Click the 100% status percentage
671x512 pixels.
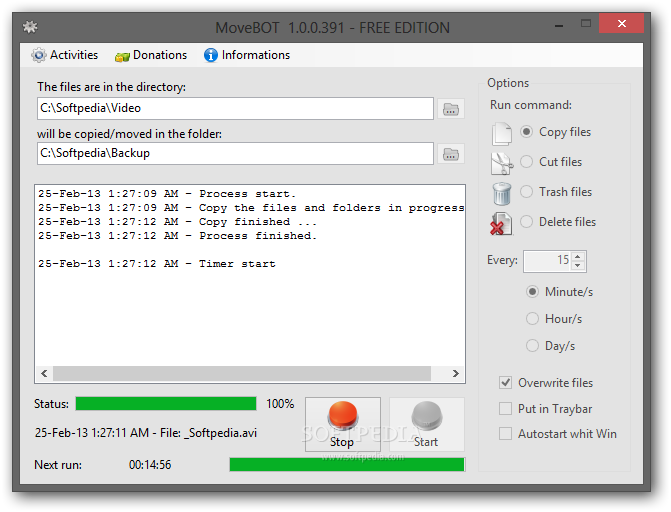[x=280, y=404]
